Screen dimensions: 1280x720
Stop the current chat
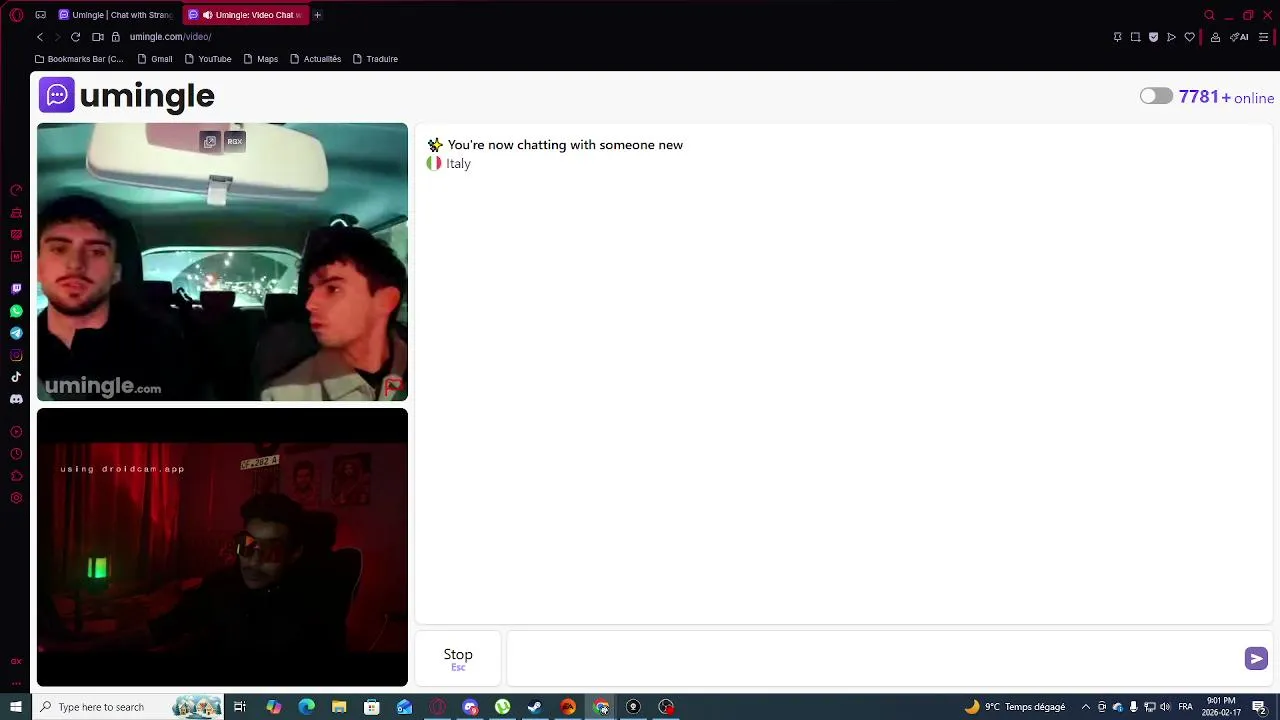pyautogui.click(x=458, y=658)
